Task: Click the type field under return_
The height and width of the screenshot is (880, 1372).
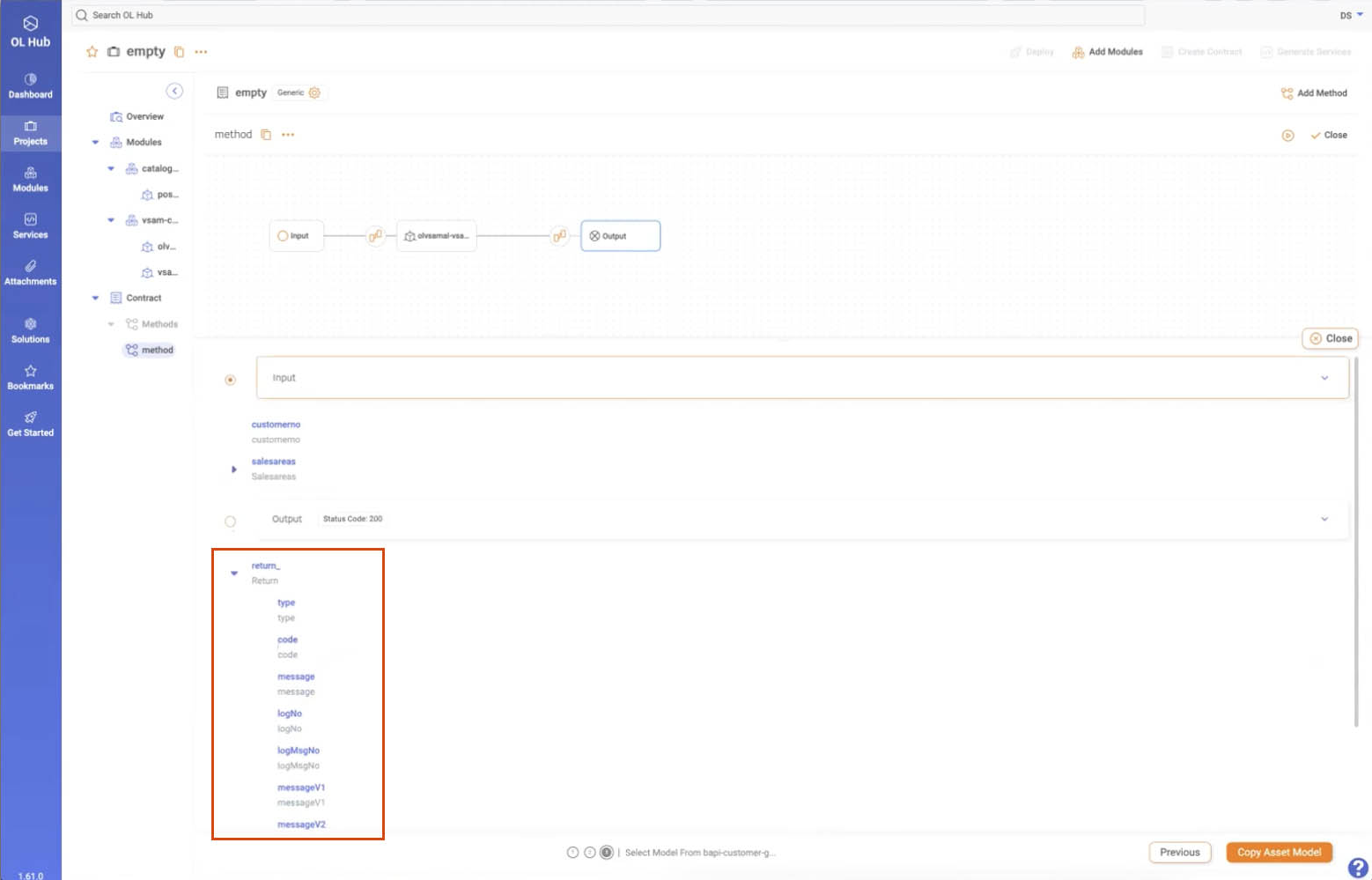Action: pyautogui.click(x=286, y=603)
